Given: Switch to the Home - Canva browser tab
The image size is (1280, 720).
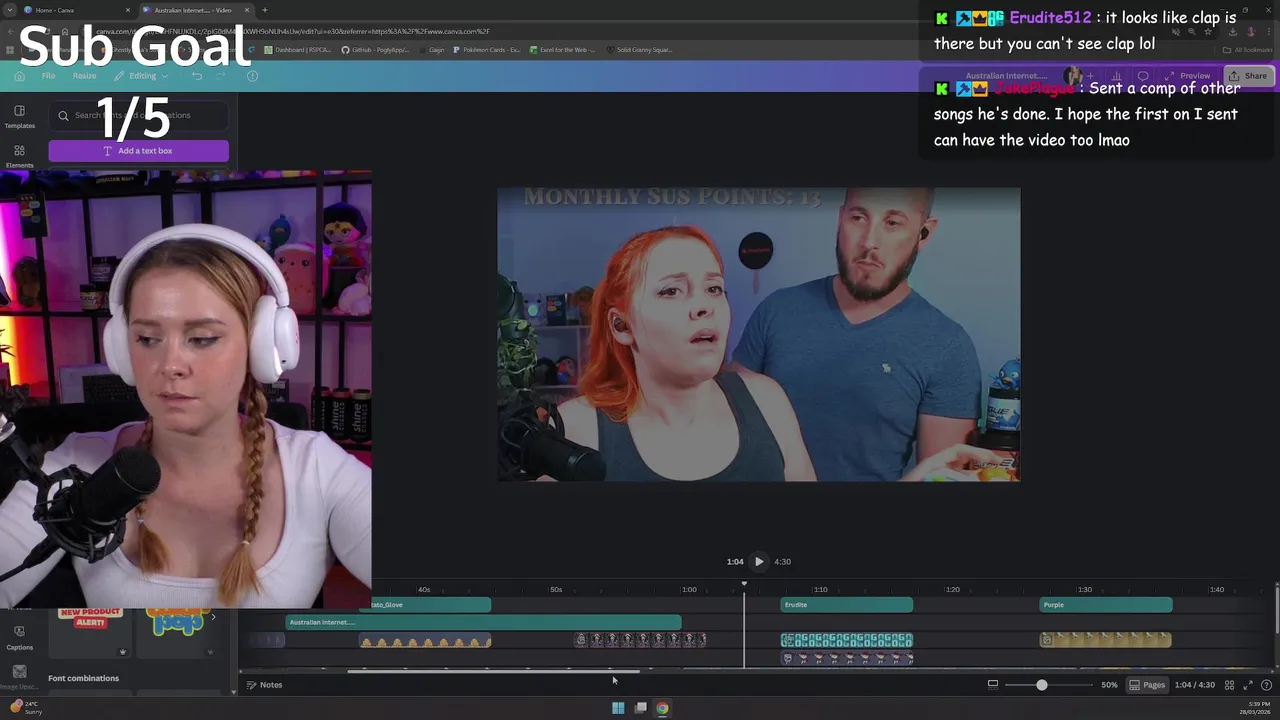Looking at the screenshot, I should click(78, 10).
